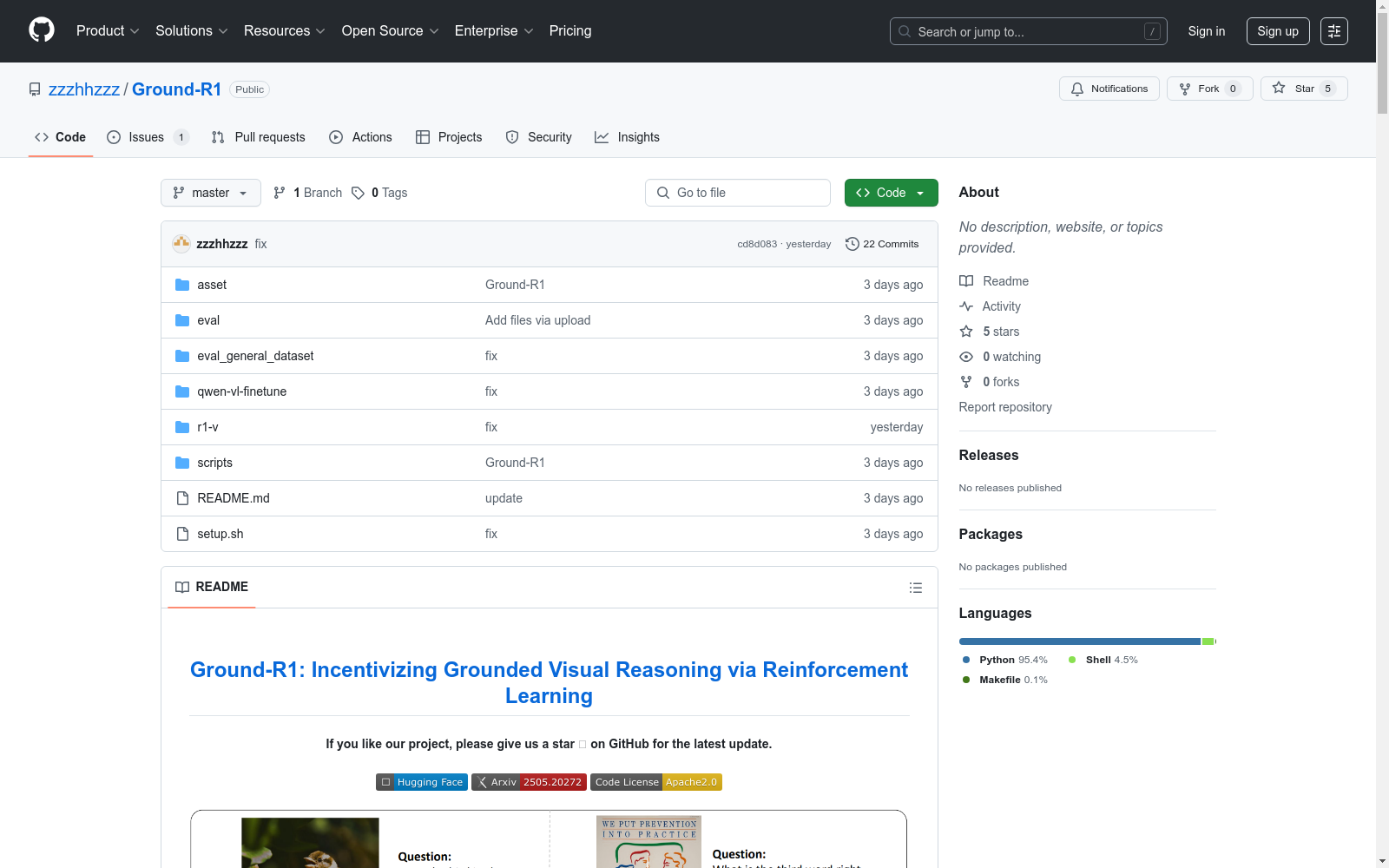Screen dimensions: 1389x868
Task: View the 22 Commits history
Action: [882, 244]
